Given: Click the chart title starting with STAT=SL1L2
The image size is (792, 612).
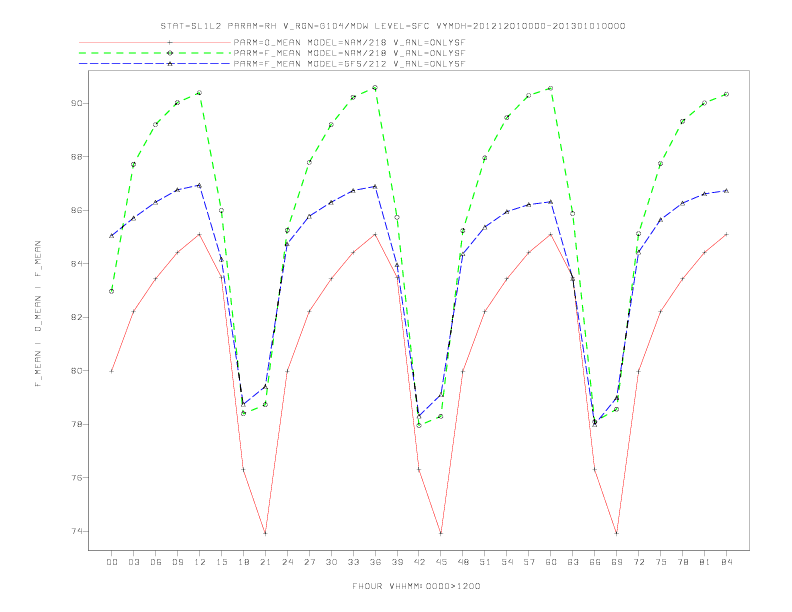Looking at the screenshot, I should [393, 26].
